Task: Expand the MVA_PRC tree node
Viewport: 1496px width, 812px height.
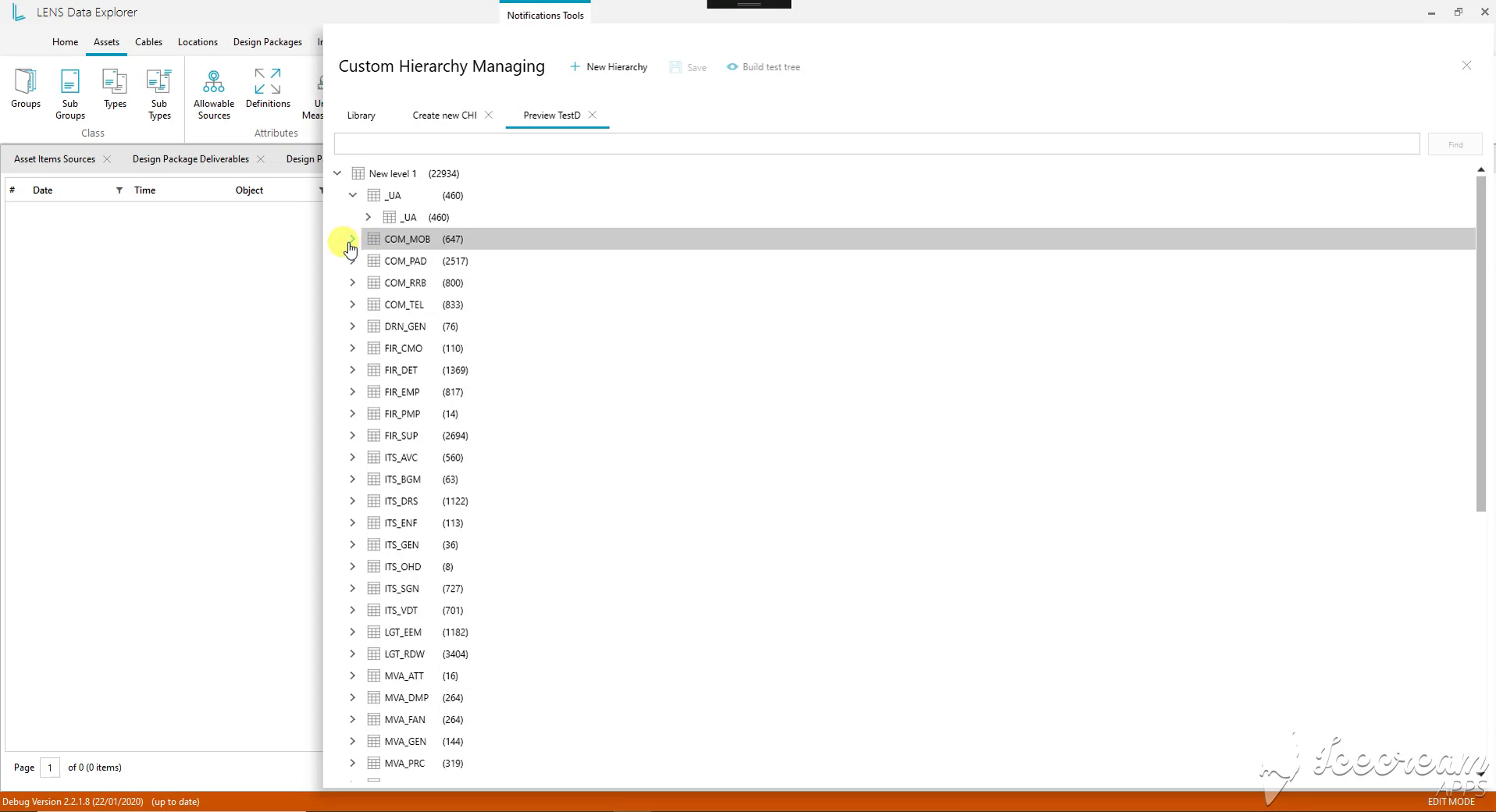Action: click(353, 764)
